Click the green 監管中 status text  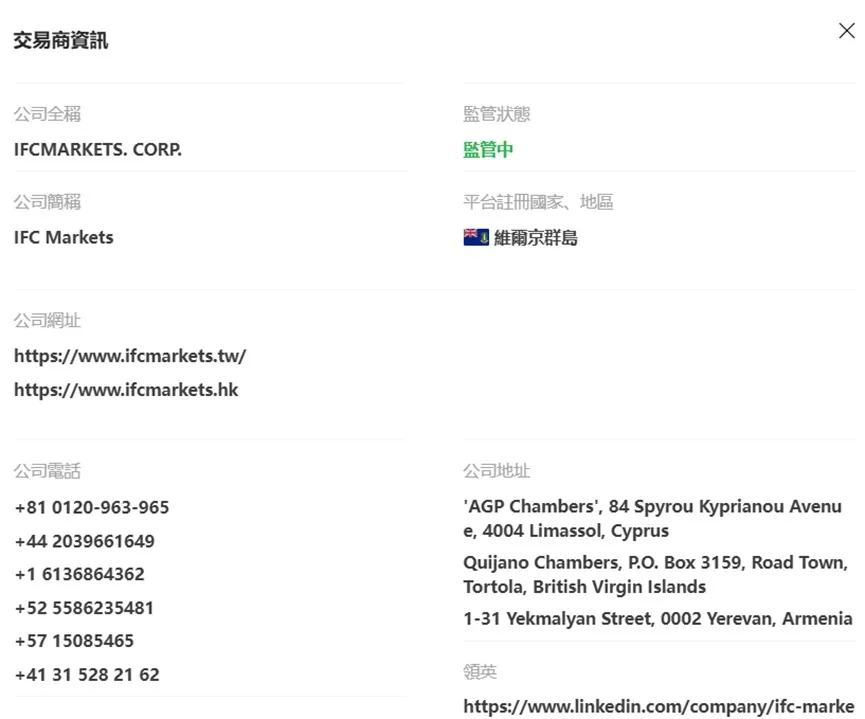[x=488, y=150]
